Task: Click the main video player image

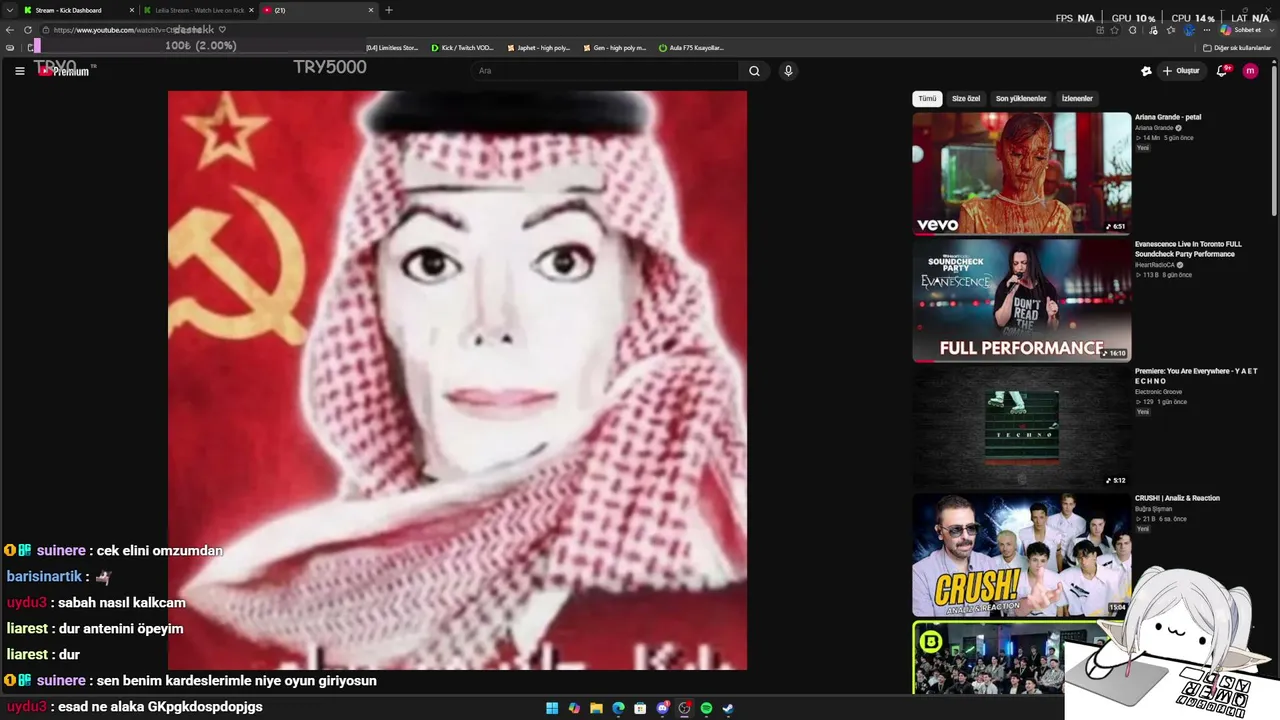Action: [457, 380]
